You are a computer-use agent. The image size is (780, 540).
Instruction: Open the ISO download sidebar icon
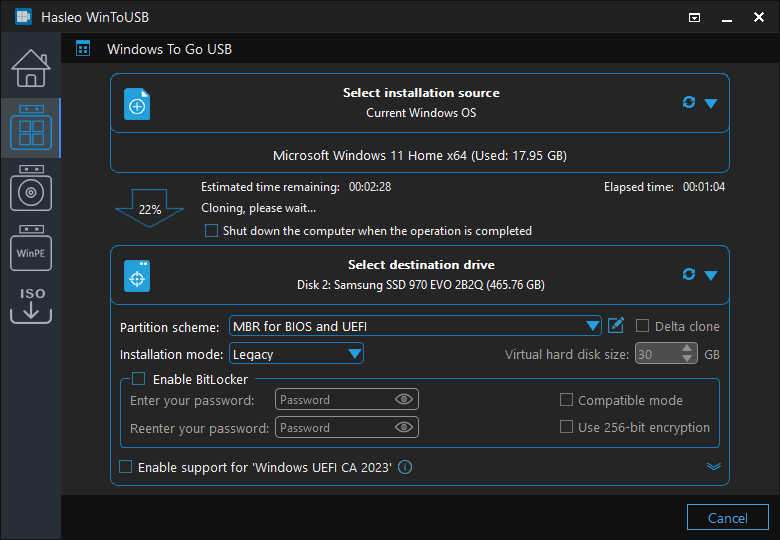[31, 305]
